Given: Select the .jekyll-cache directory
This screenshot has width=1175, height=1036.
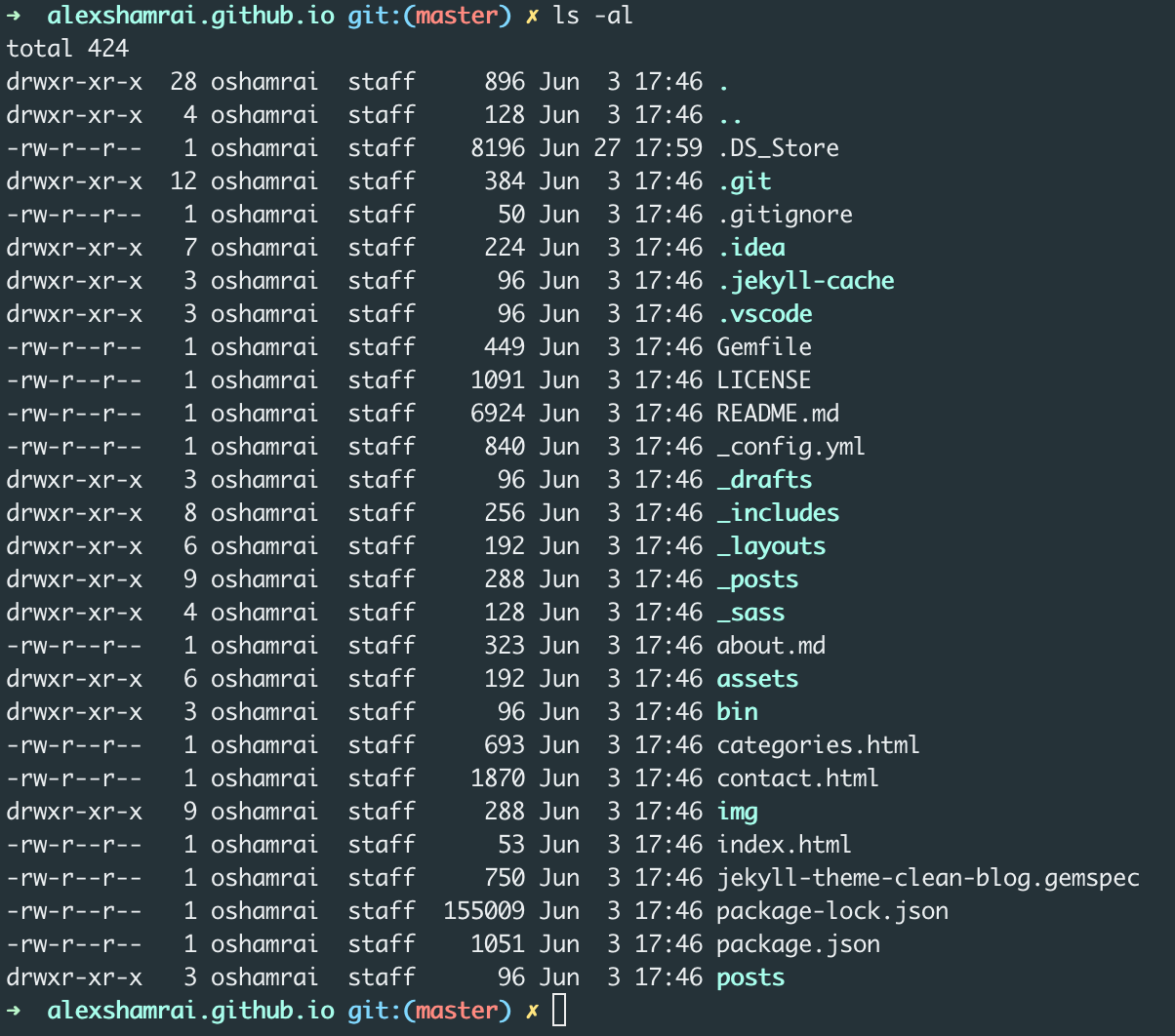Looking at the screenshot, I should click(806, 280).
